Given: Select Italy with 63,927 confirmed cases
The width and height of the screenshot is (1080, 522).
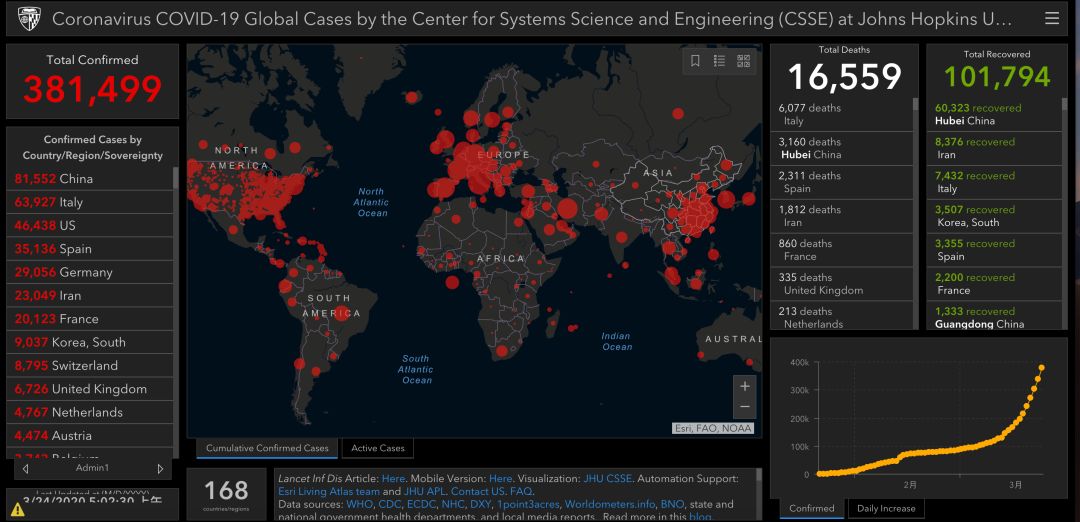Looking at the screenshot, I should 90,202.
